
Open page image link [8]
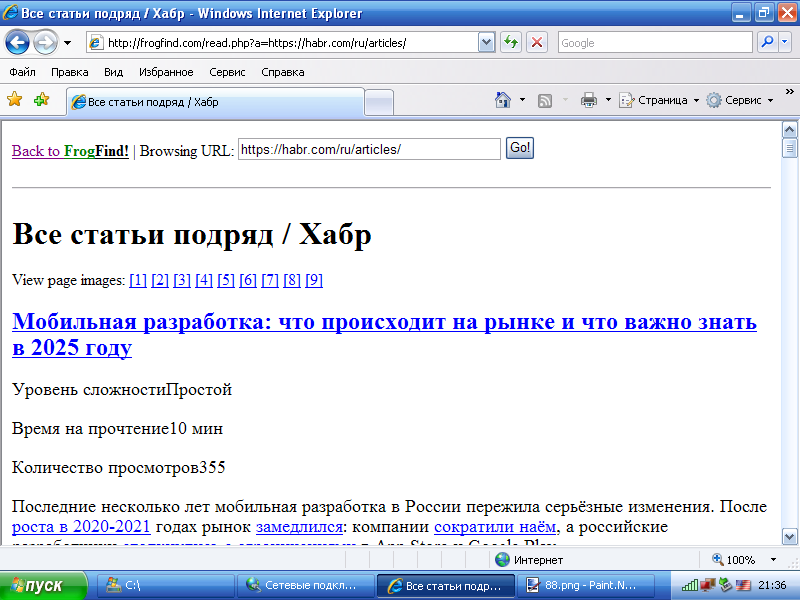292,280
